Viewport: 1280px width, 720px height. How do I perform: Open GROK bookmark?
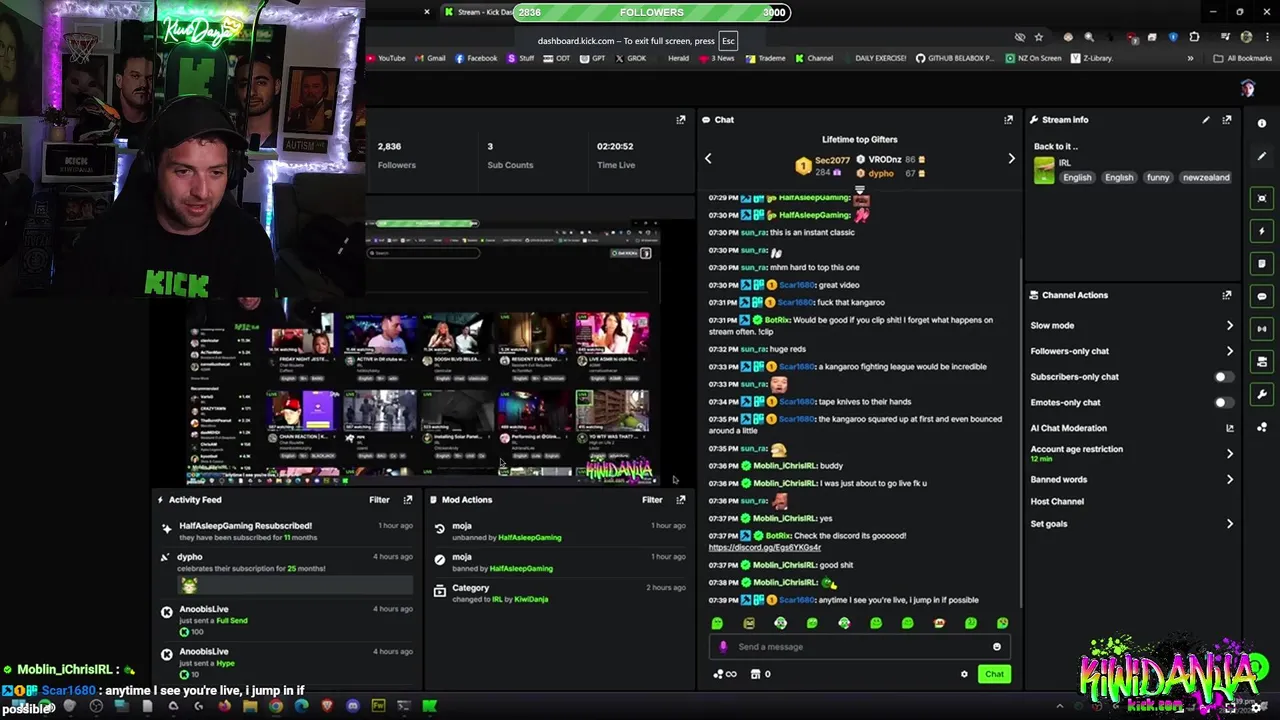point(630,58)
